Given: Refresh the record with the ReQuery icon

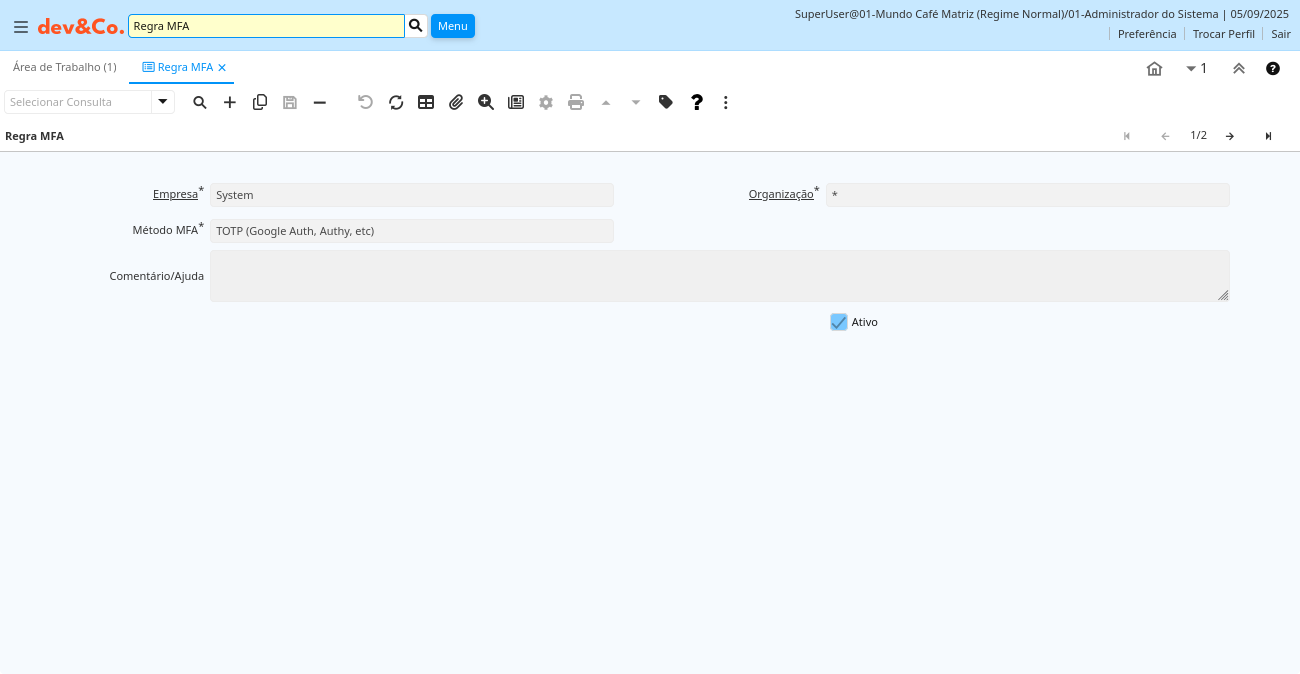Looking at the screenshot, I should click(x=396, y=102).
